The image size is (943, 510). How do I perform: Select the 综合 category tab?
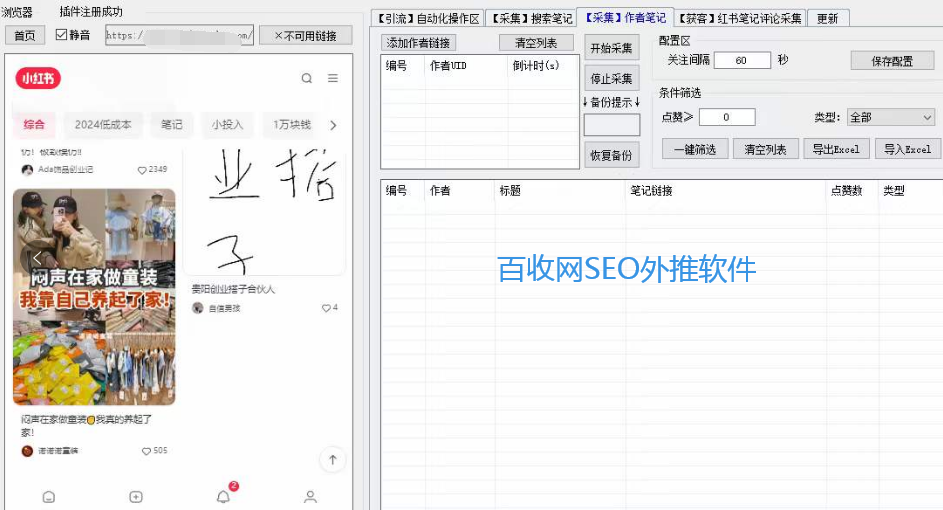34,124
